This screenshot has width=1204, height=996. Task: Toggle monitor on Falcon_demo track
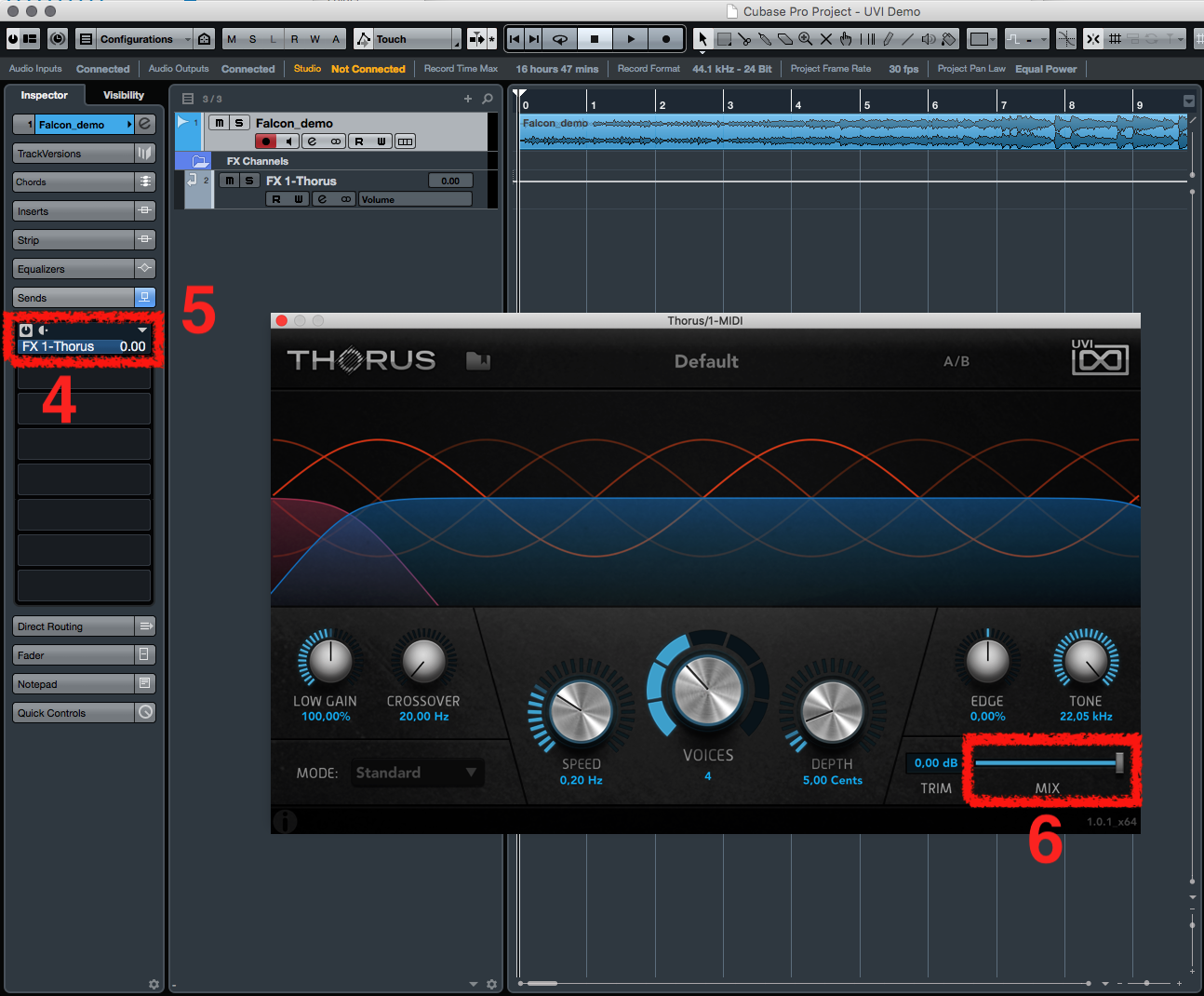point(288,141)
